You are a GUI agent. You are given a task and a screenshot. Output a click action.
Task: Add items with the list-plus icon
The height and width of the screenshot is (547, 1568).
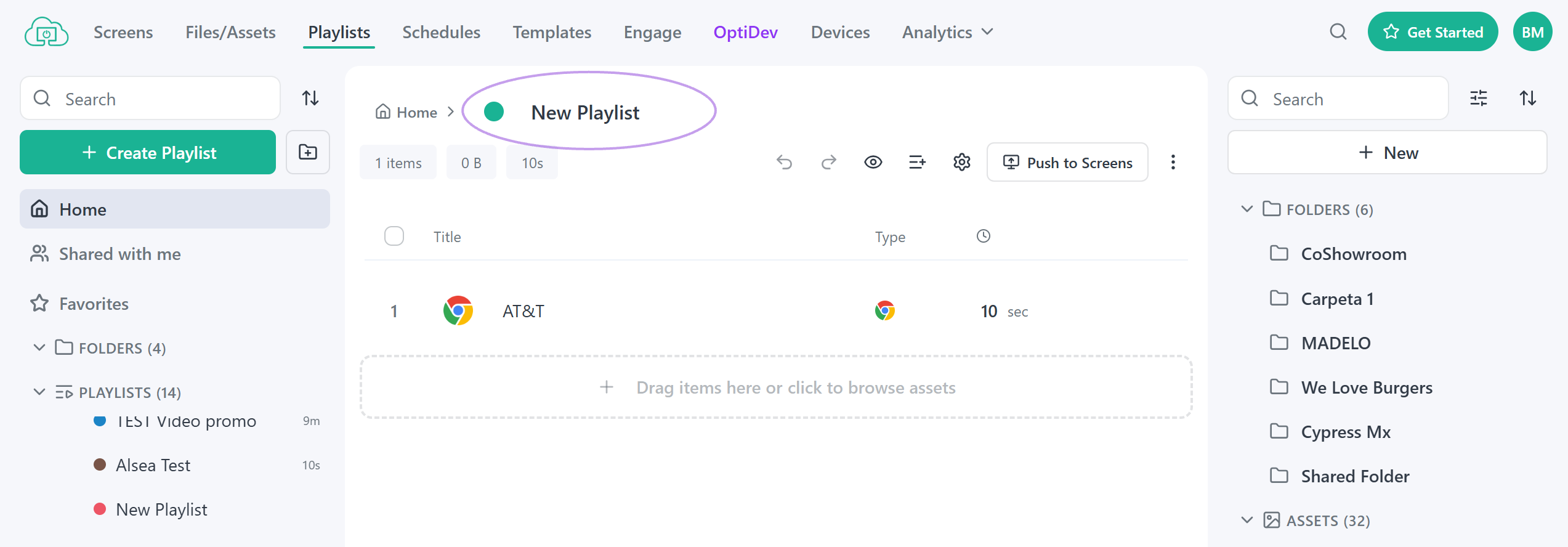pos(918,163)
